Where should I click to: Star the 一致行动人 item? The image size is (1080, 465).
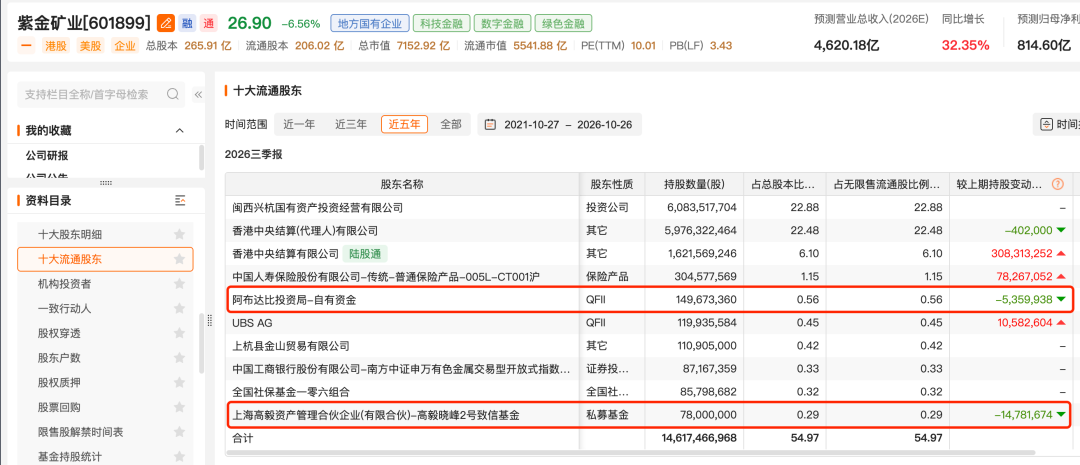[x=179, y=309]
